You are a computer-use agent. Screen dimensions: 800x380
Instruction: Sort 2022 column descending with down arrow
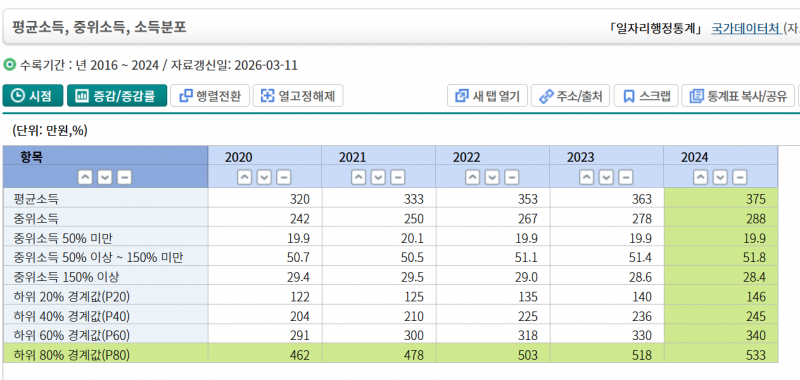point(492,178)
